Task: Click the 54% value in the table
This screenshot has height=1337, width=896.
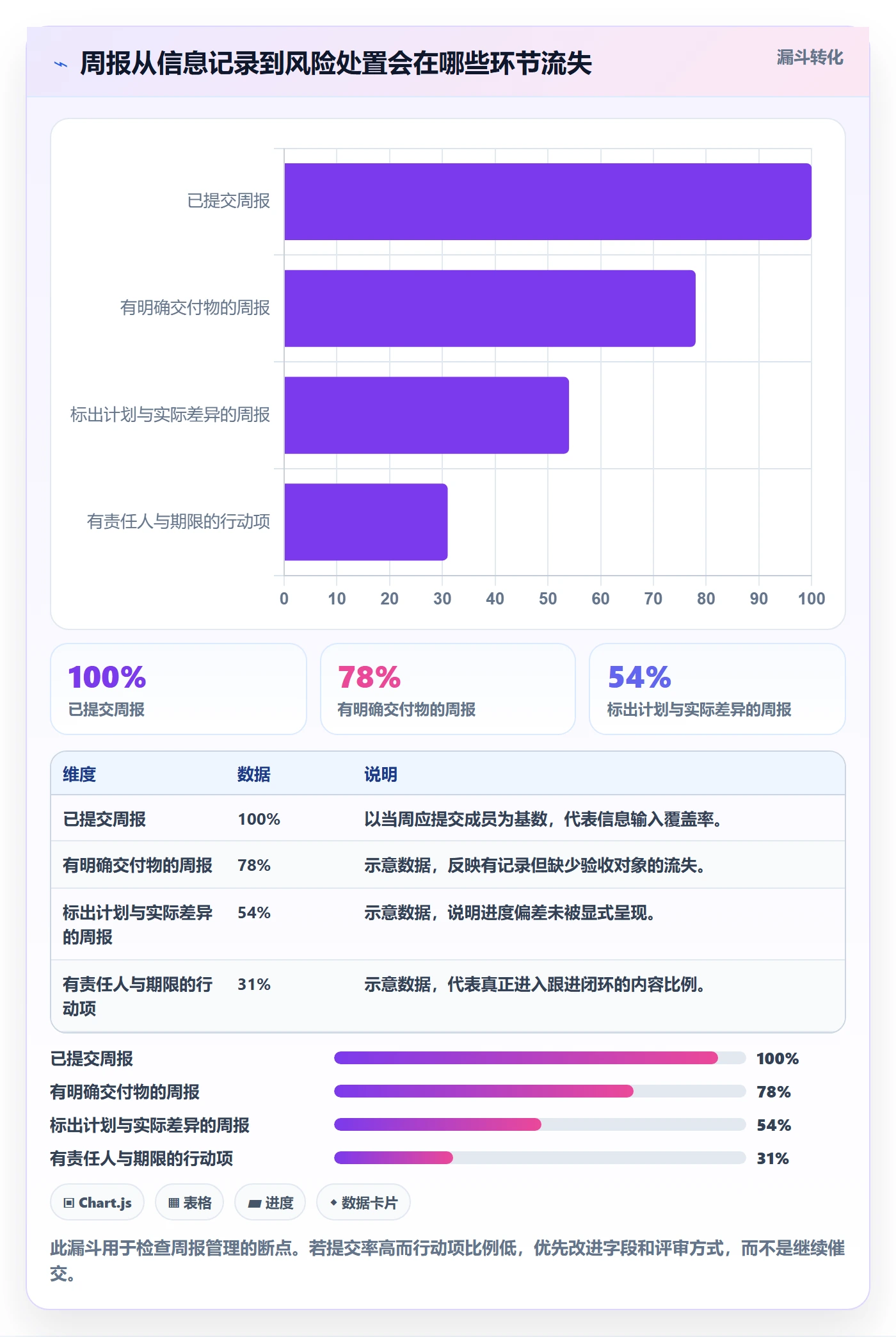Action: (x=254, y=912)
